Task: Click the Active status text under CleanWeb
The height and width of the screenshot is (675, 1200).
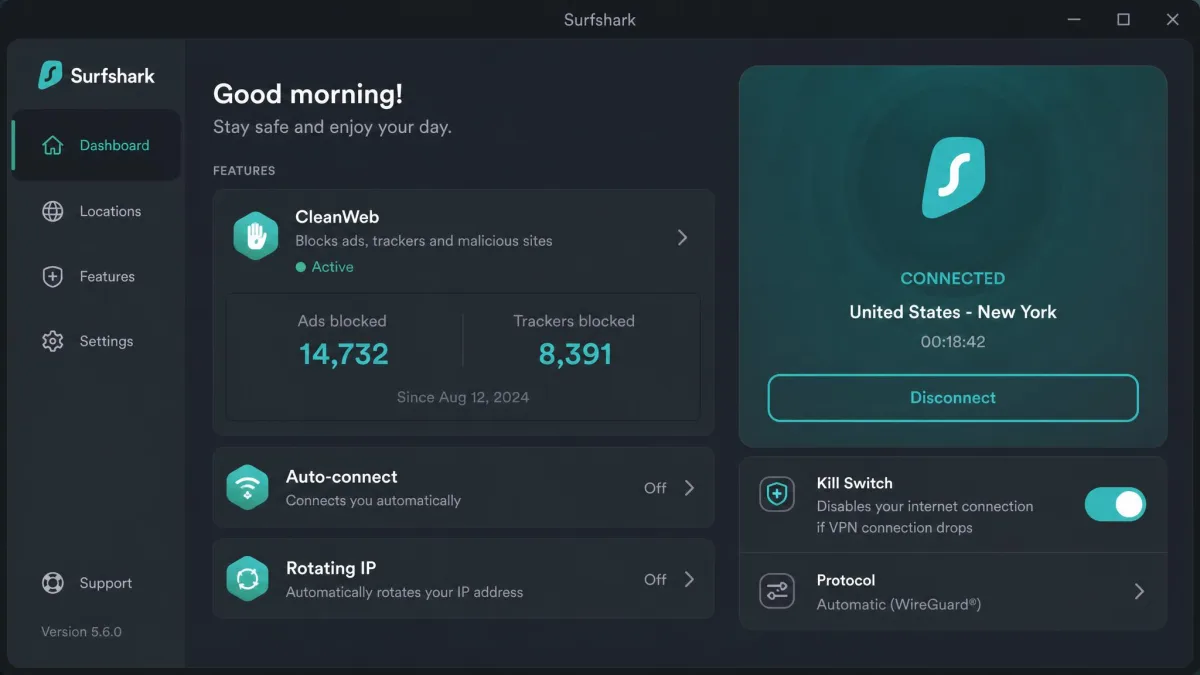Action: [333, 267]
